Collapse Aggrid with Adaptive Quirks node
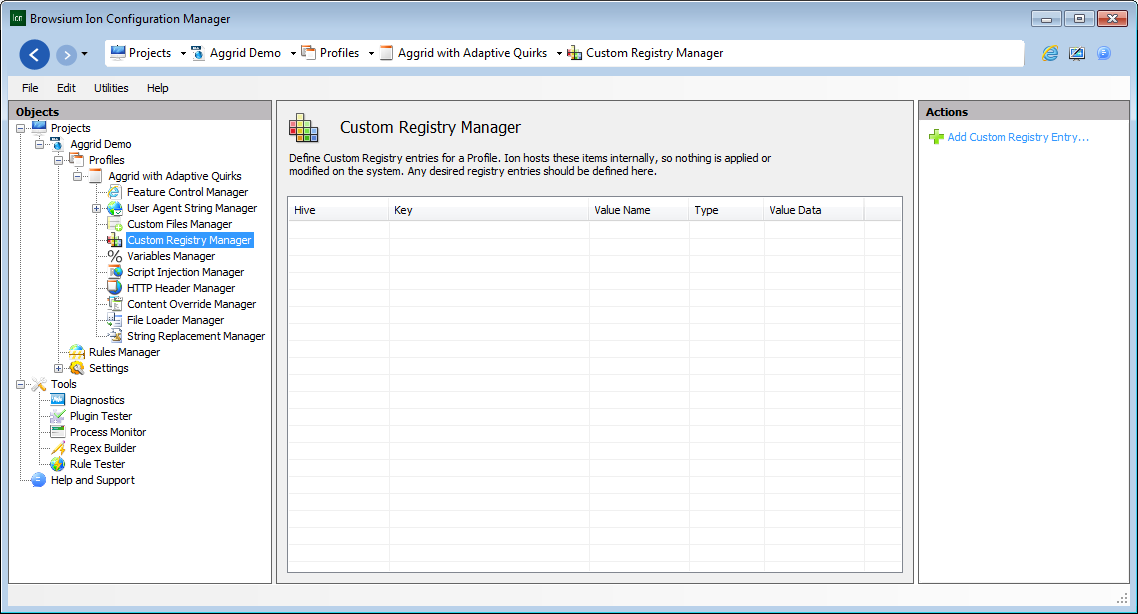 pyautogui.click(x=77, y=176)
